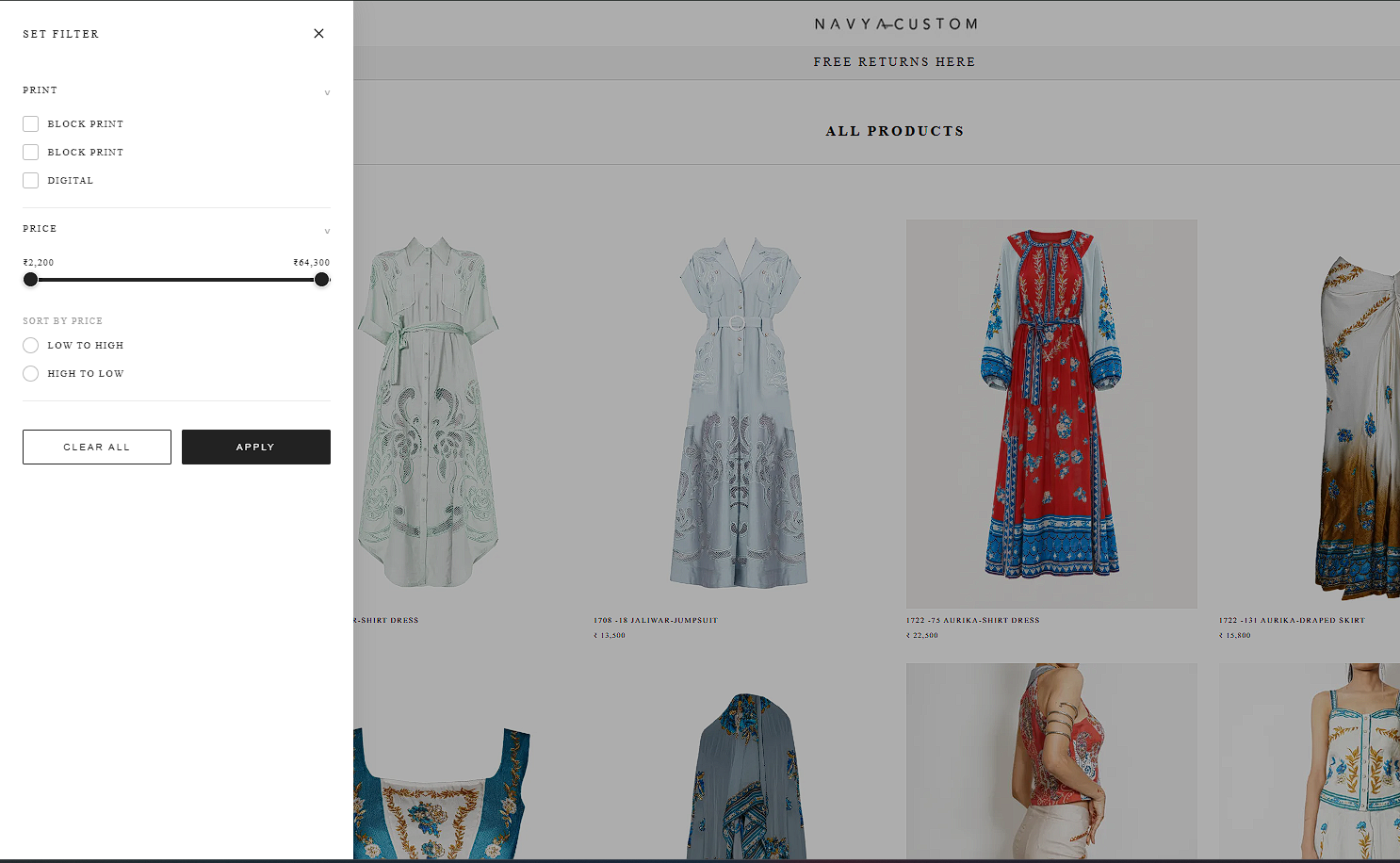
Task: Click the Free Returns Here banner
Action: coord(895,62)
